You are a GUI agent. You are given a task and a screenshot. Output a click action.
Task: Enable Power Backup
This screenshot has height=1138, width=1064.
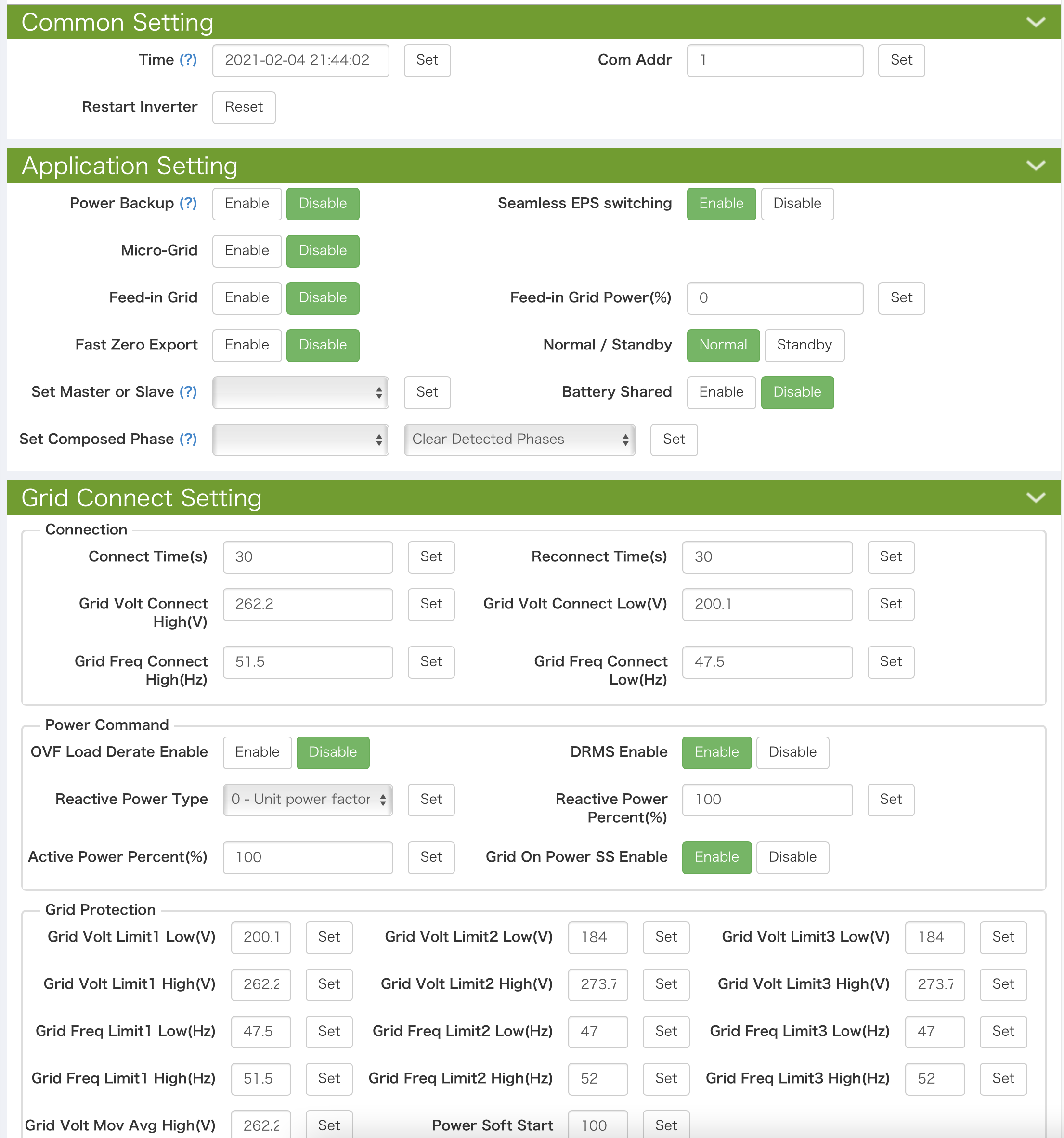(x=247, y=204)
